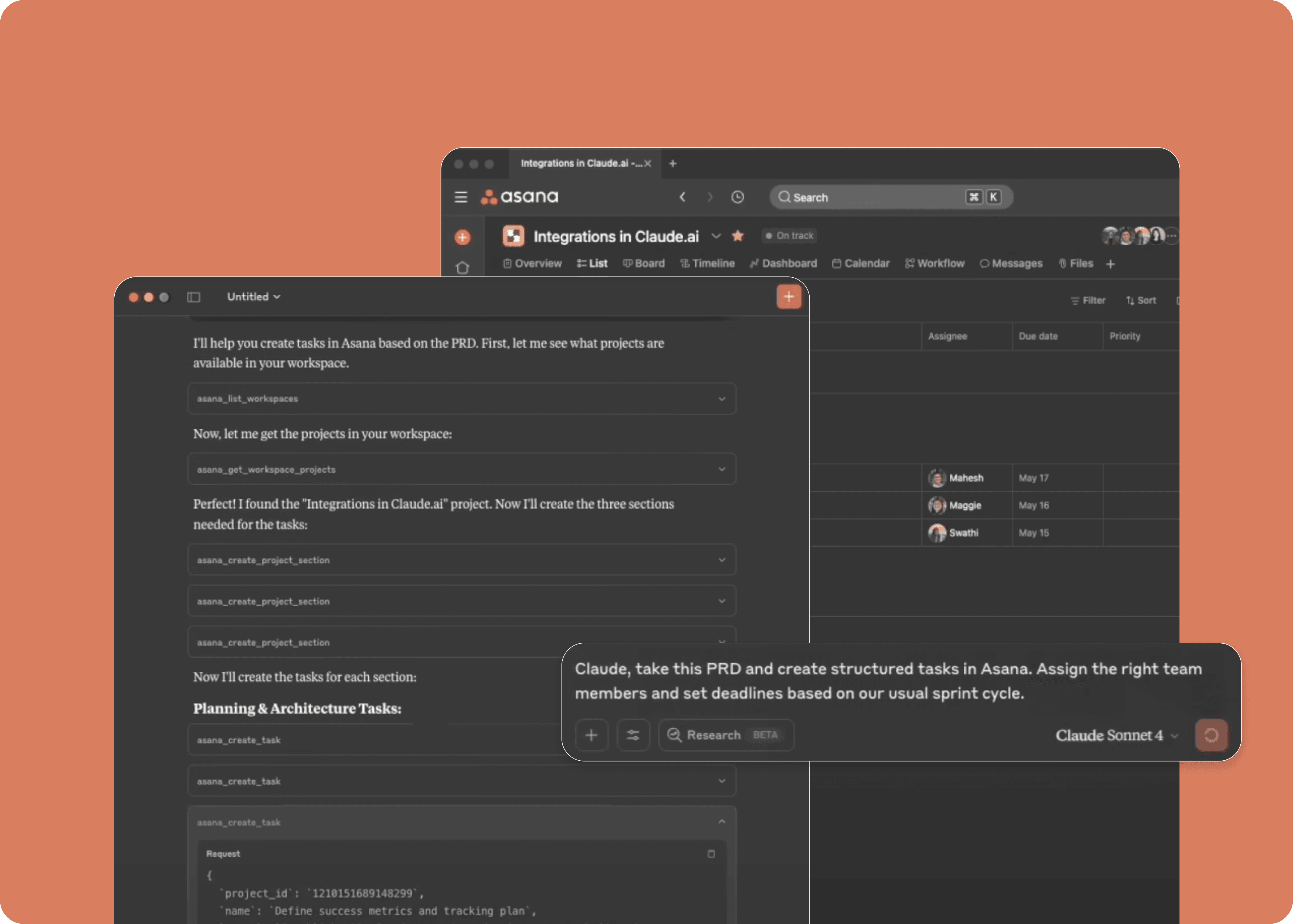Image resolution: width=1293 pixels, height=924 pixels.
Task: Click the orange create button in Asana sidebar
Action: [462, 237]
